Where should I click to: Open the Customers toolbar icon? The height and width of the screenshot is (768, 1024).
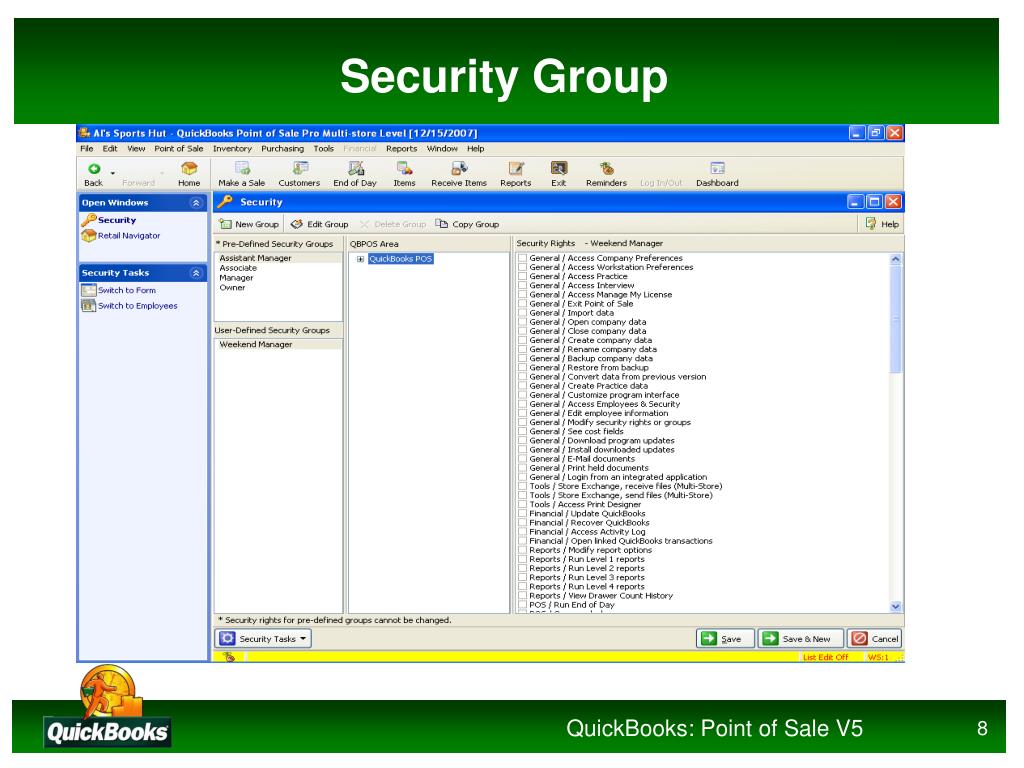pos(300,168)
